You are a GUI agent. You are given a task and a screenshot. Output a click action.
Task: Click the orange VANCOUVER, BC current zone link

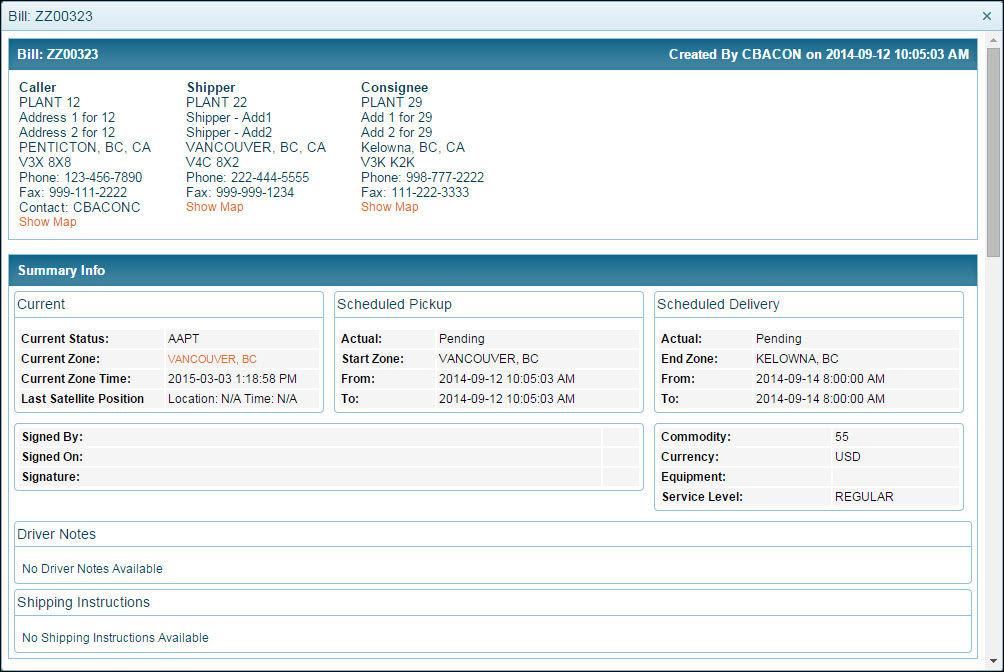point(212,359)
